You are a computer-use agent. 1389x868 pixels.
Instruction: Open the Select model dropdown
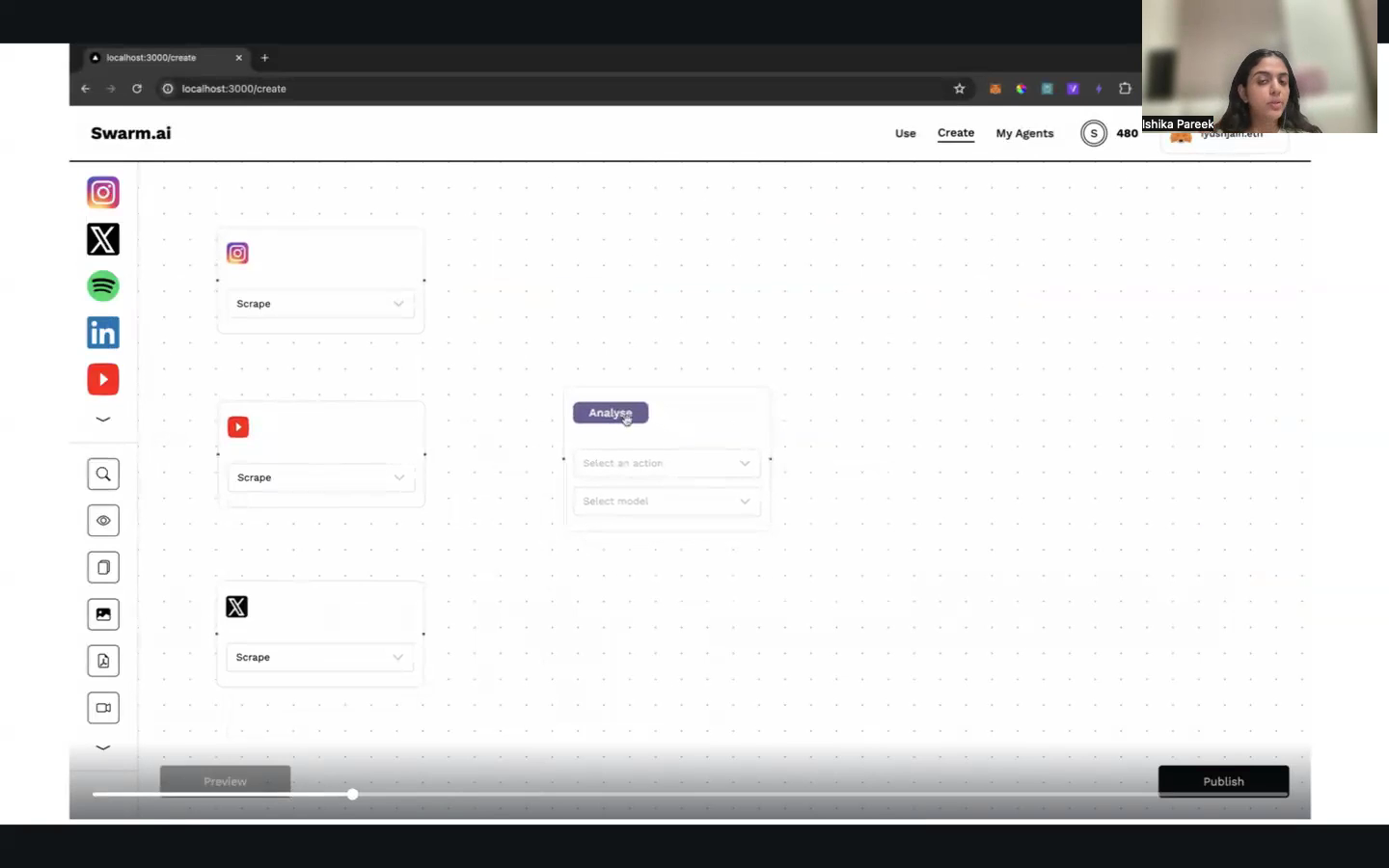tap(667, 502)
